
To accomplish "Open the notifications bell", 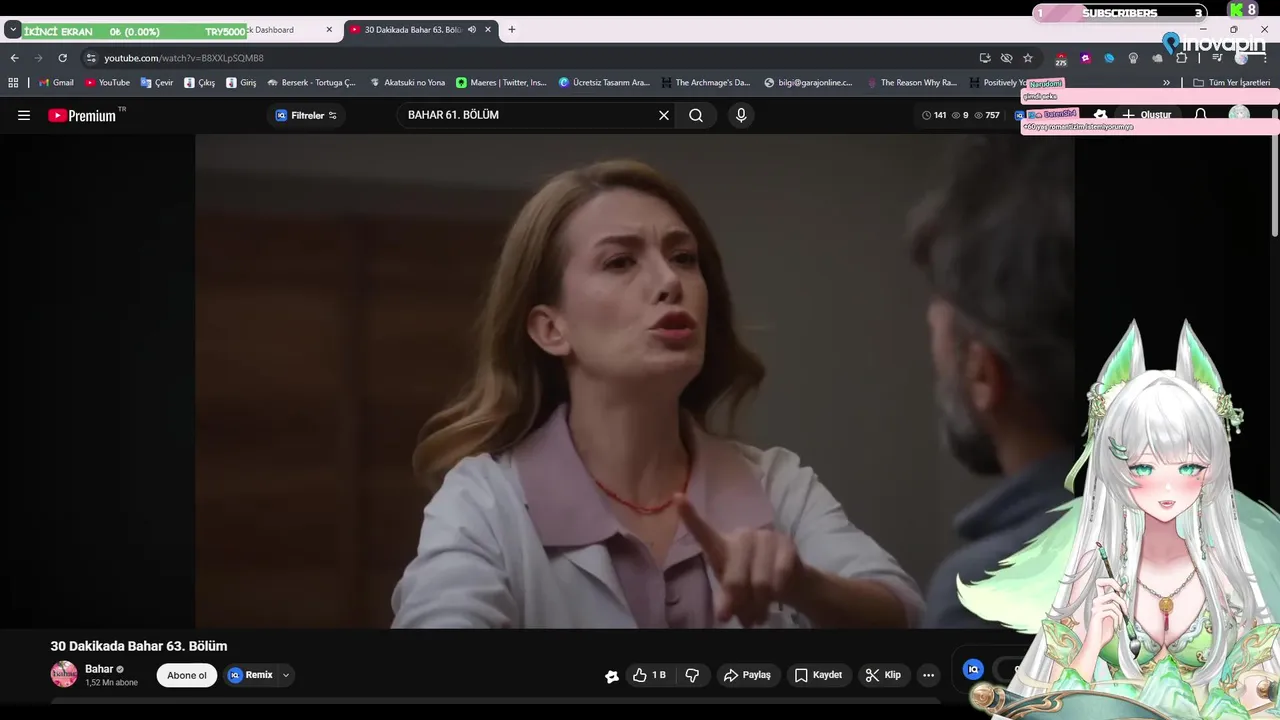I will (x=1201, y=115).
